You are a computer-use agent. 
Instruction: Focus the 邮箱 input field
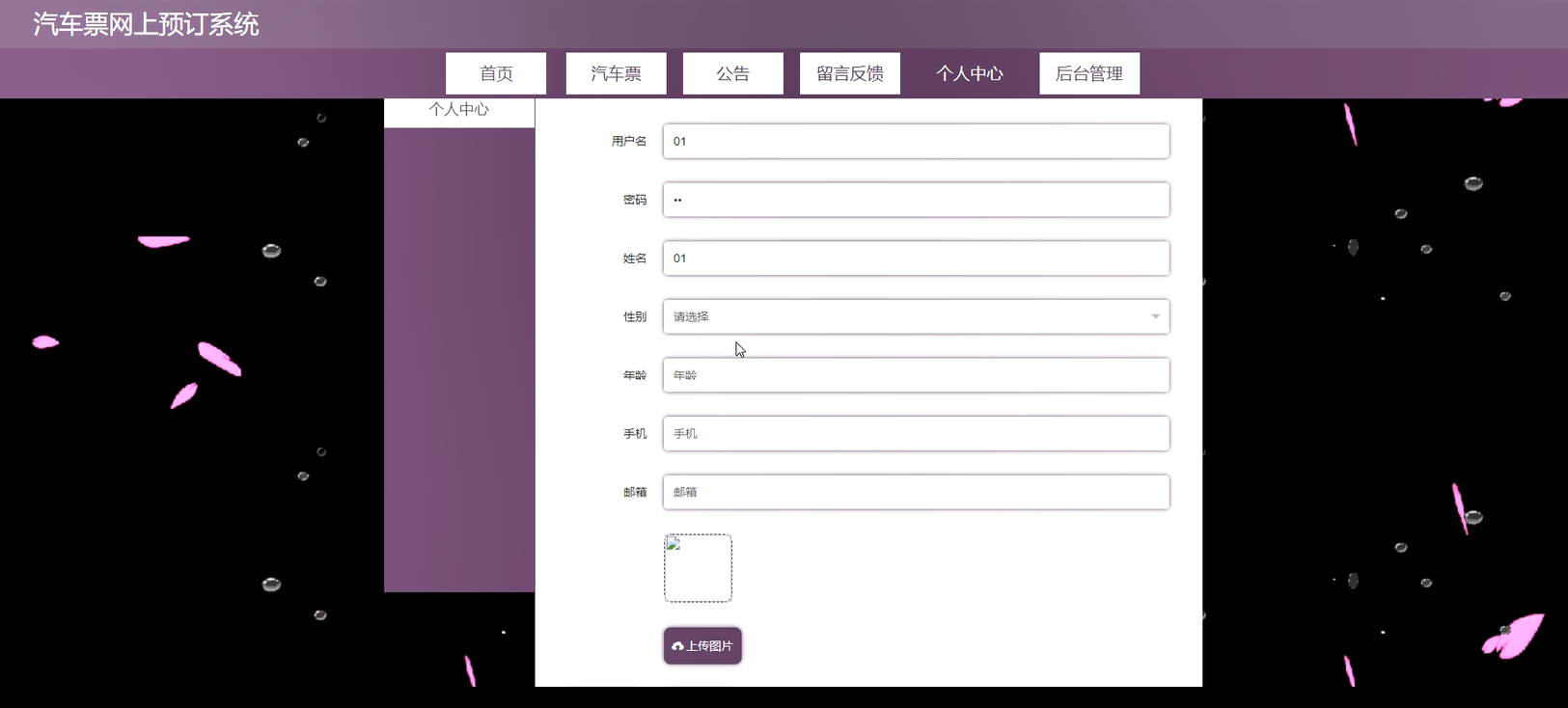(916, 492)
